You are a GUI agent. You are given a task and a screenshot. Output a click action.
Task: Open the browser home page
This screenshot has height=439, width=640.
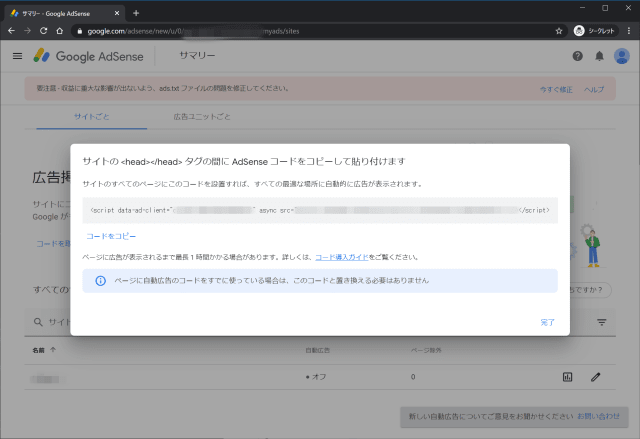tap(60, 31)
